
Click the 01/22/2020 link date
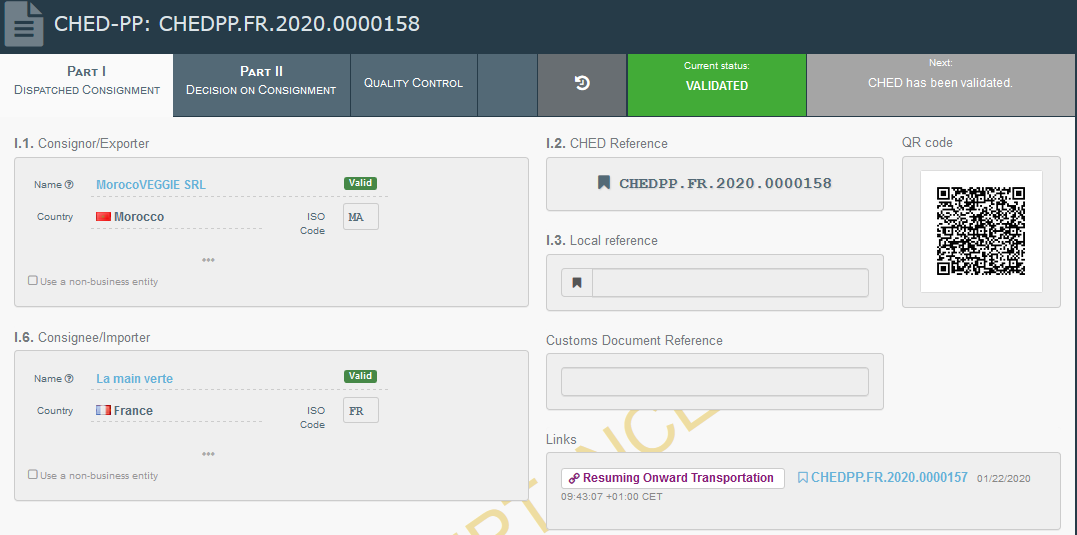pos(1004,479)
